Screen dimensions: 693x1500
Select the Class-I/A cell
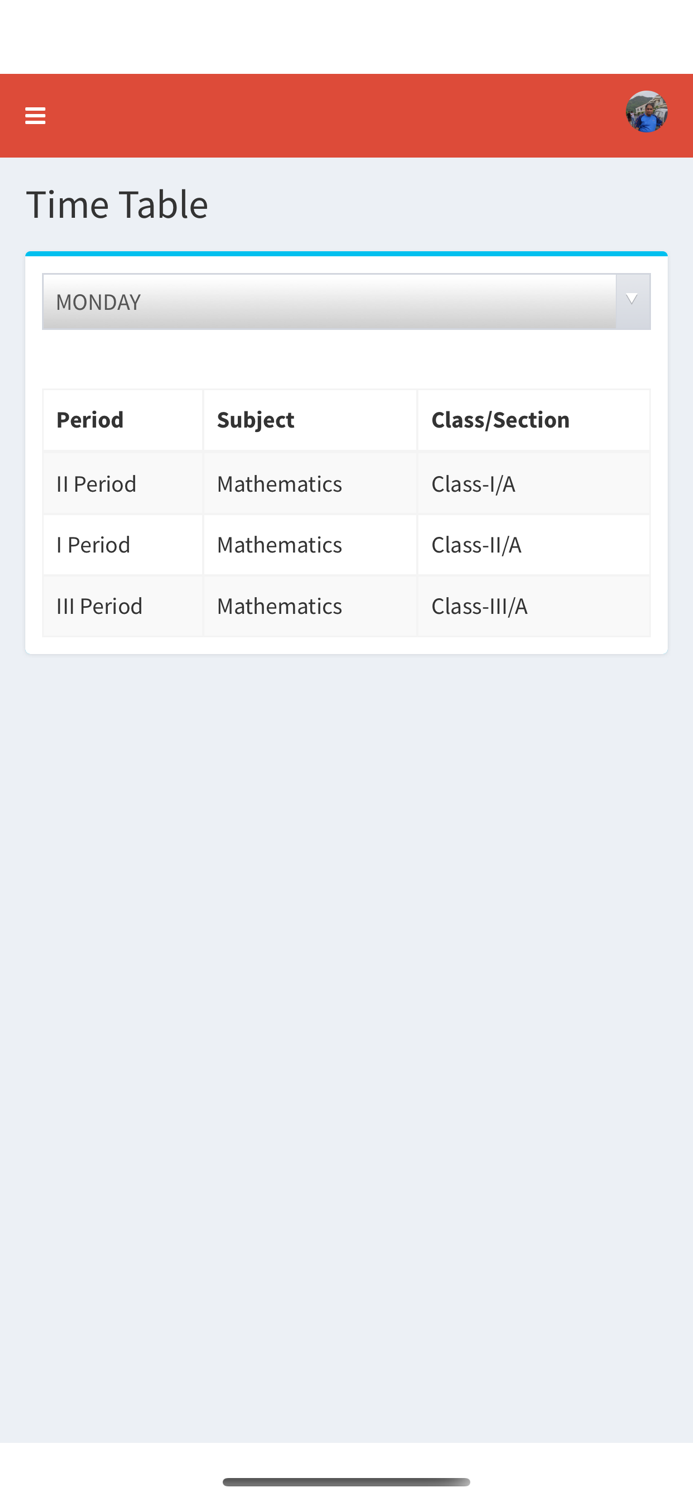point(473,484)
